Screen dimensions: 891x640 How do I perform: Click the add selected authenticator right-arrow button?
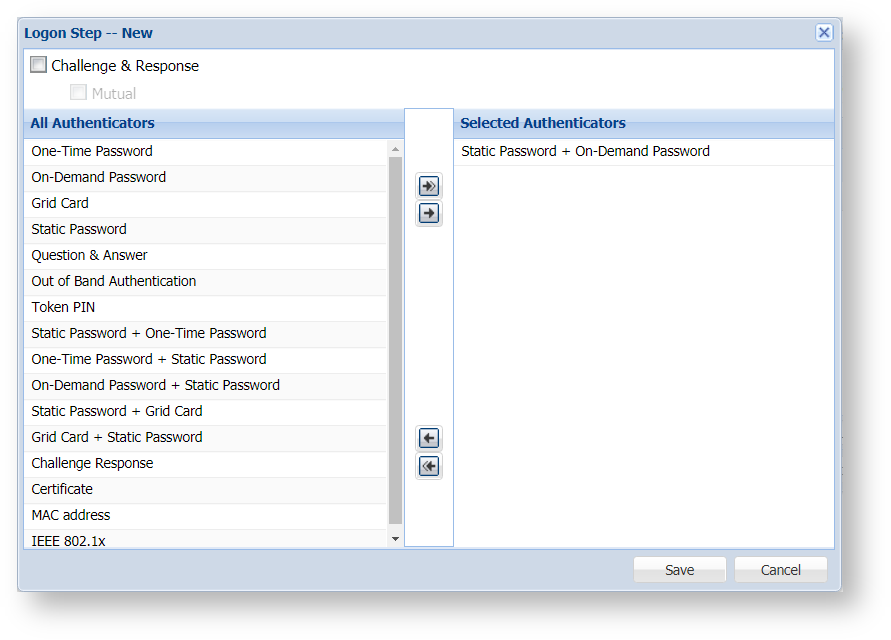[429, 213]
